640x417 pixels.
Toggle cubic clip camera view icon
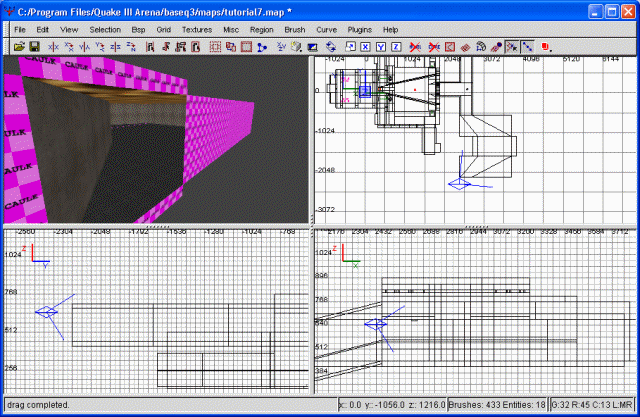[x=313, y=47]
